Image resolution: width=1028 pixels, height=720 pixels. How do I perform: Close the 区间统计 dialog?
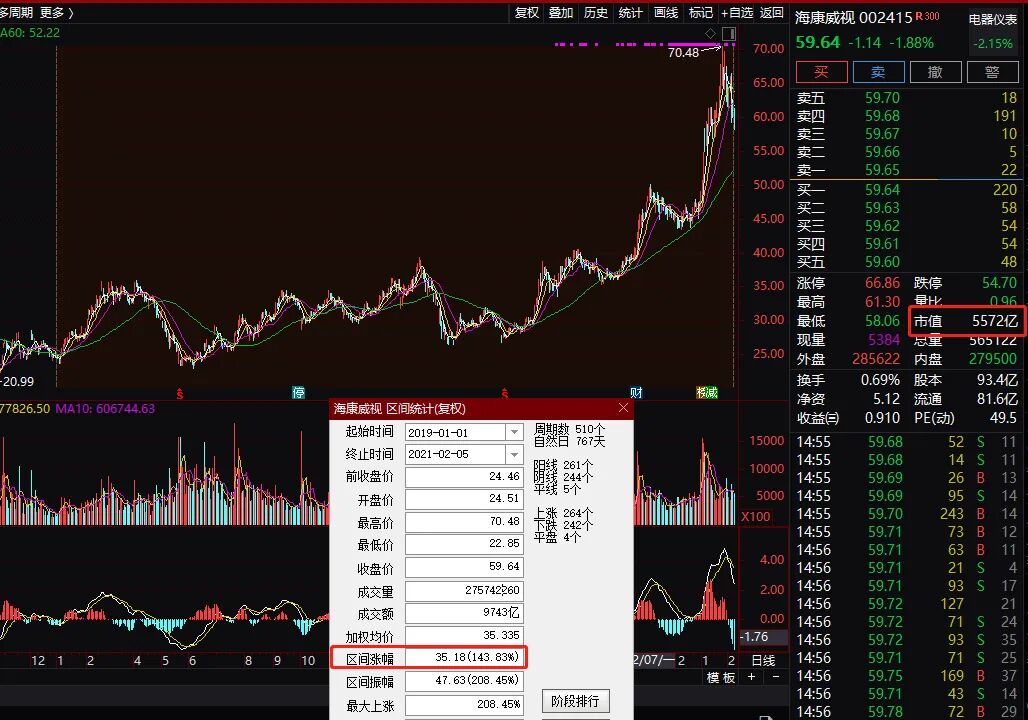click(x=623, y=408)
